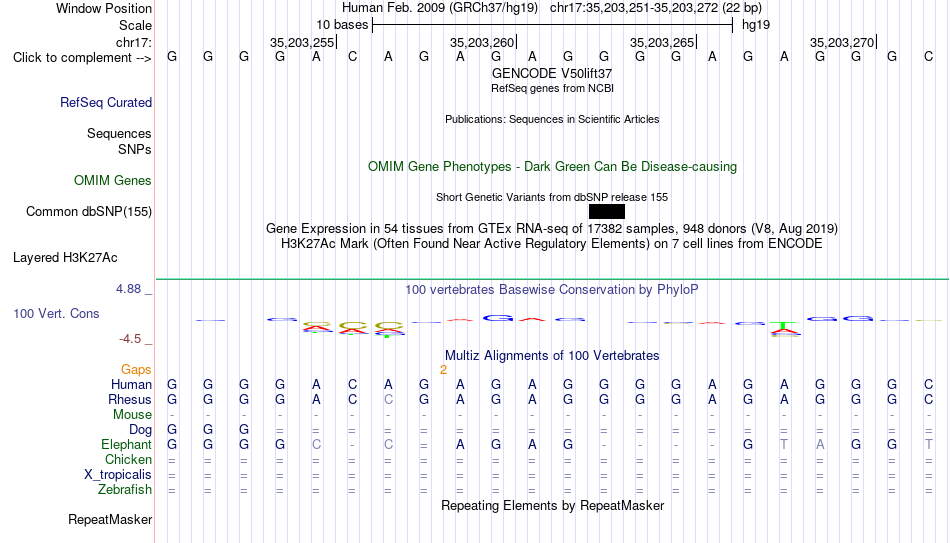Click the orange gap count '2'
The height and width of the screenshot is (543, 950).
443,370
